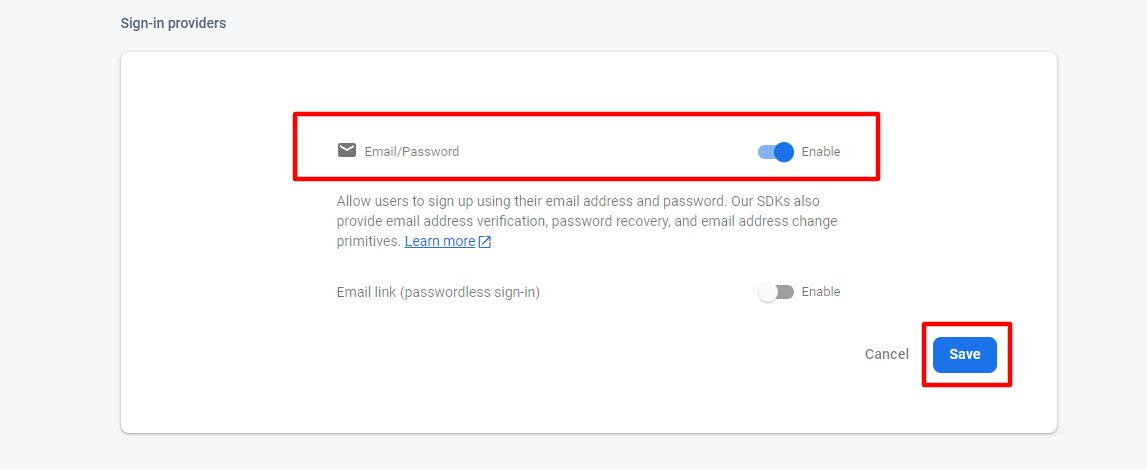Screen dimensions: 1147x469
Task: Click the light-blue track of Email/Password switch
Action: [766, 152]
